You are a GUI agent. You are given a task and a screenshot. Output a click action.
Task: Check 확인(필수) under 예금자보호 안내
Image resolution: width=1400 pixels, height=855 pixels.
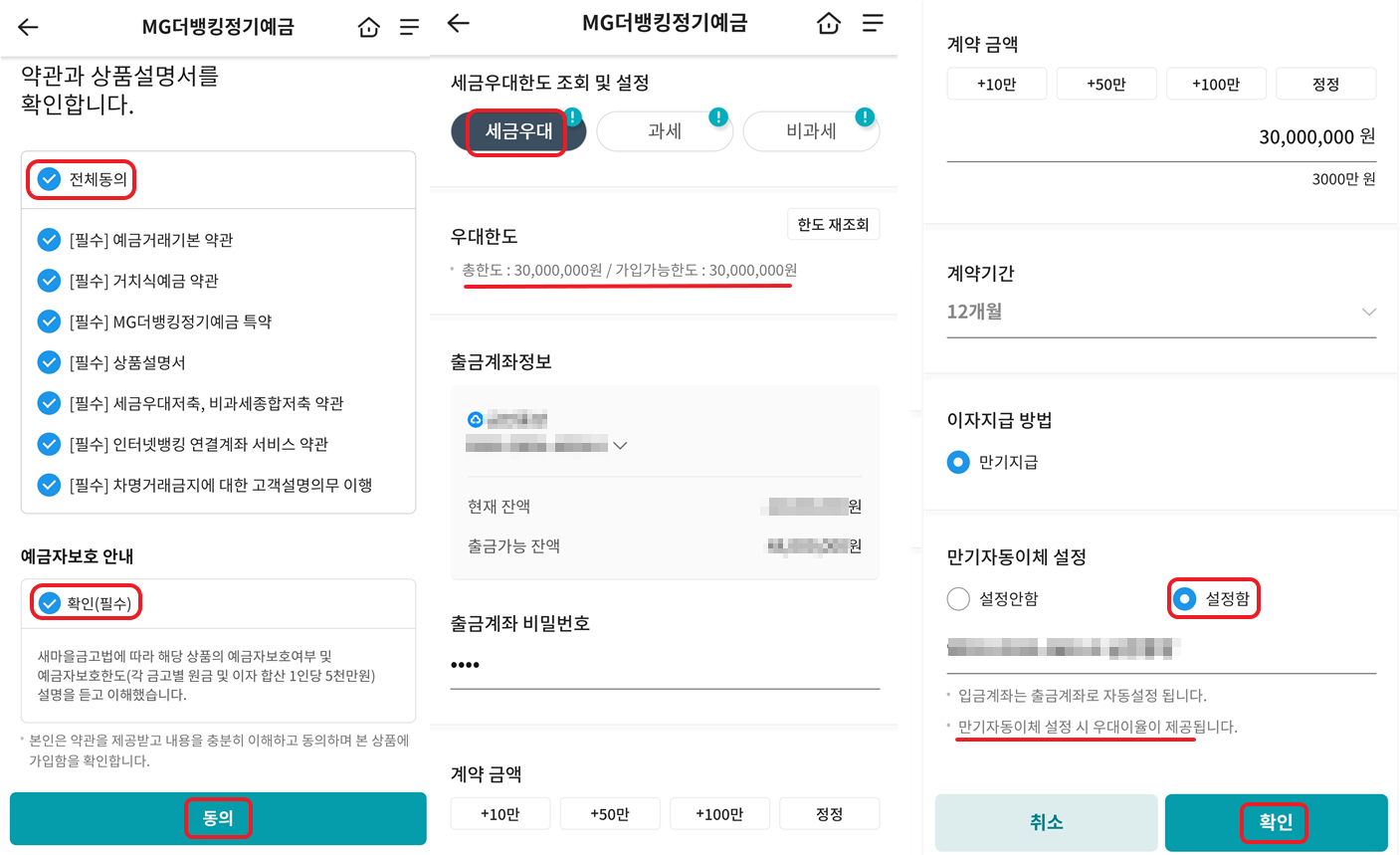49,603
